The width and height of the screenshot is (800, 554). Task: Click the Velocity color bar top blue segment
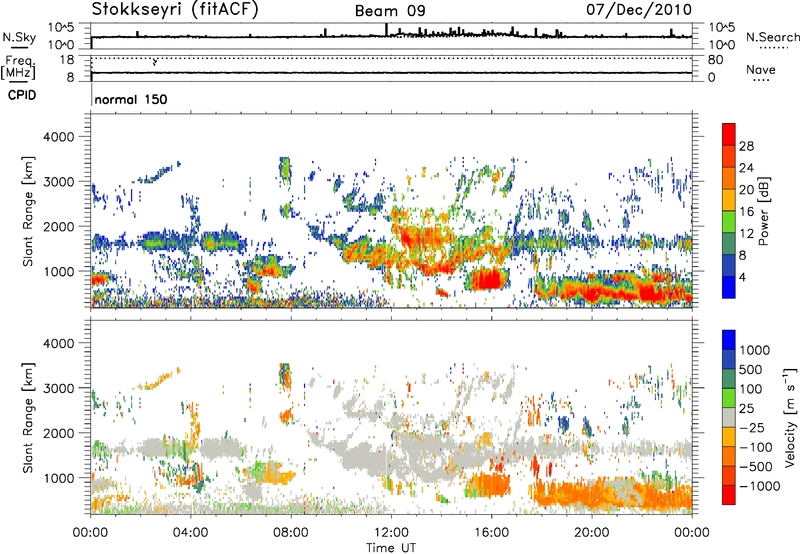pyautogui.click(x=729, y=340)
